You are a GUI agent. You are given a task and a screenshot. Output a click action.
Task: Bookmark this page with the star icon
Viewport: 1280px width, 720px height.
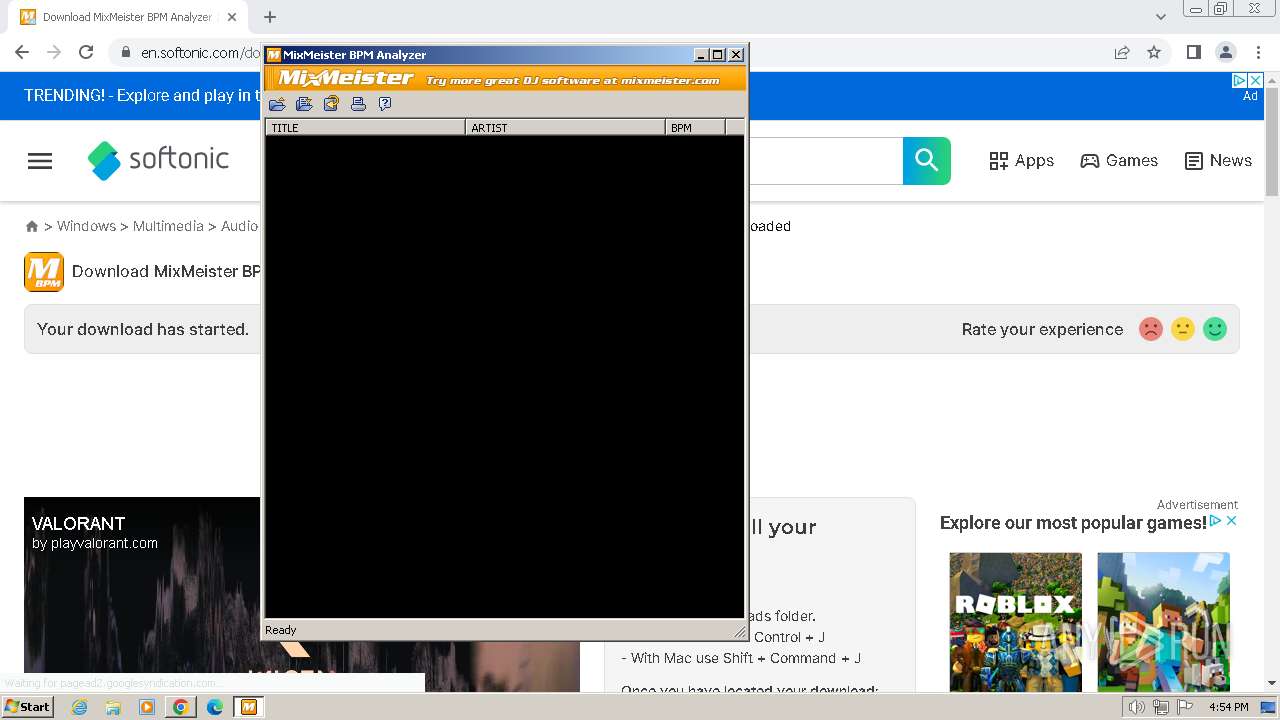coord(1154,53)
